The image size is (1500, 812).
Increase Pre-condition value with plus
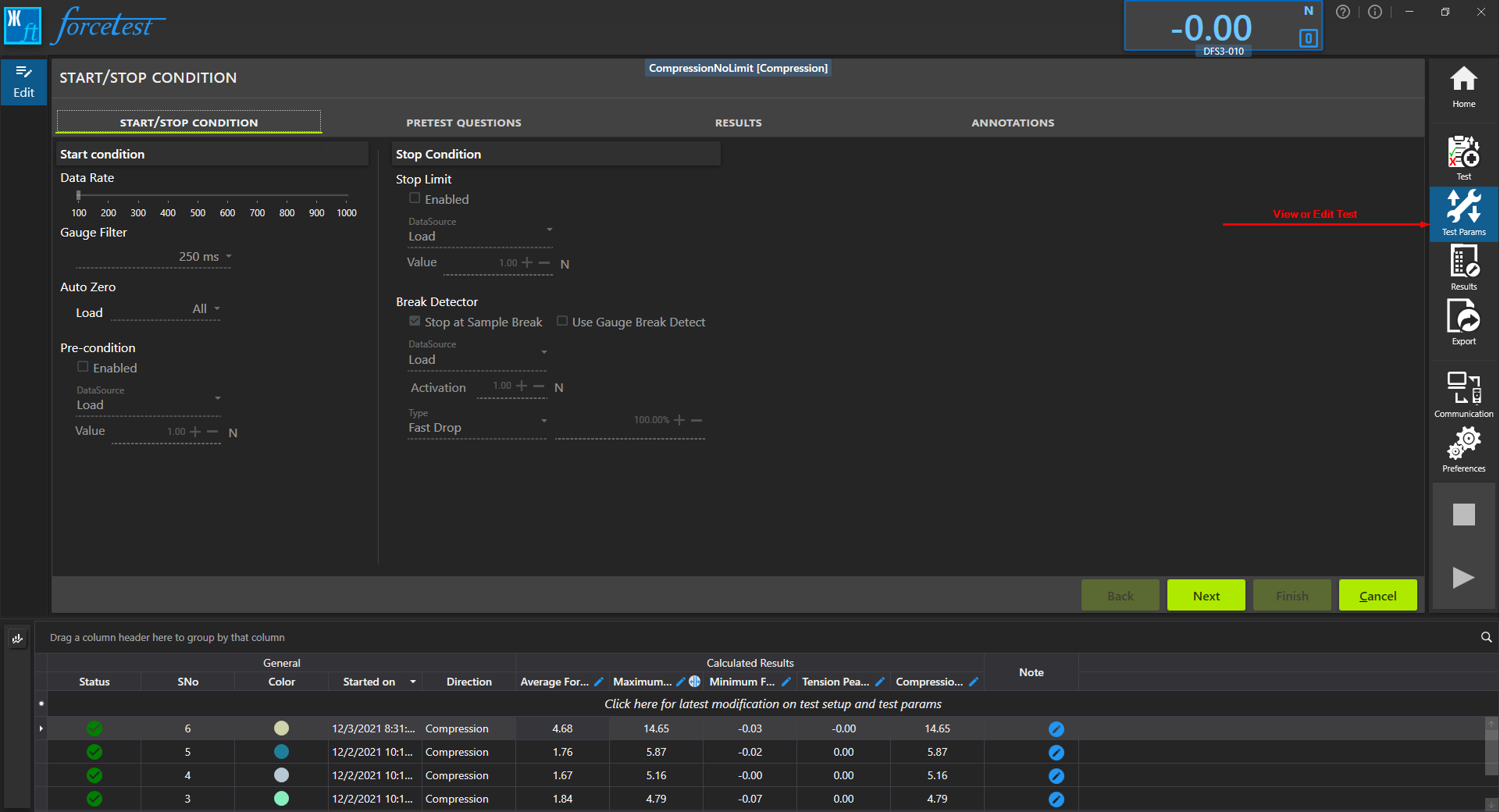pyautogui.click(x=195, y=432)
